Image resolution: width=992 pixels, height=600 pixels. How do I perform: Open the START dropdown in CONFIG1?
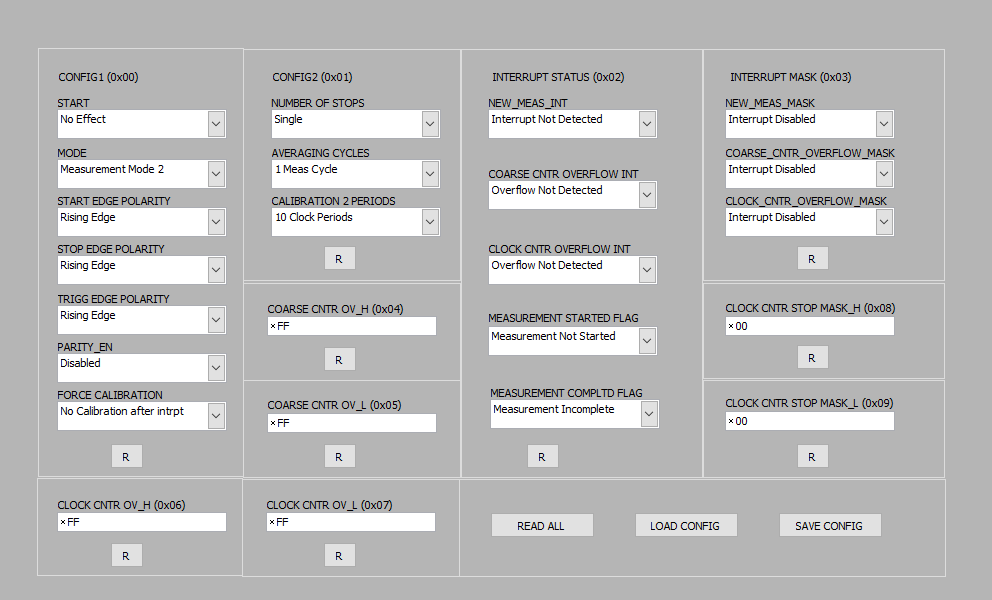[x=216, y=124]
